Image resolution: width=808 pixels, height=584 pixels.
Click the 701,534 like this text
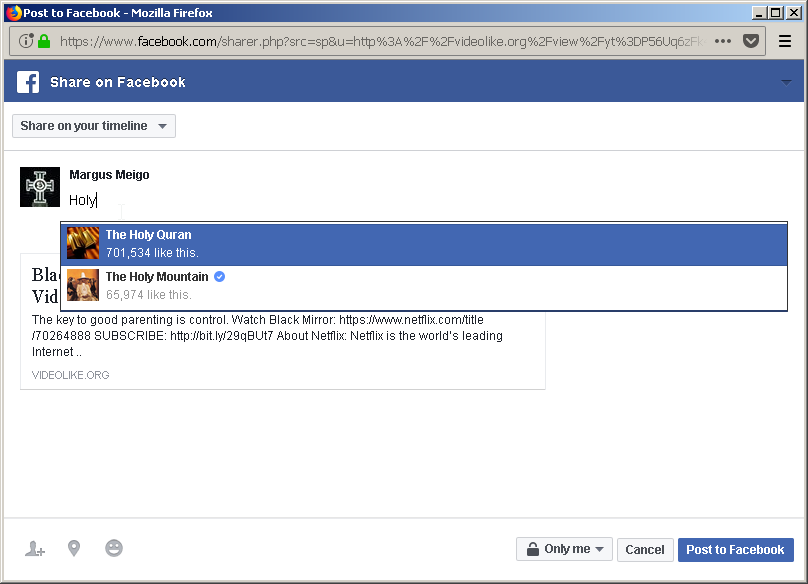pyautogui.click(x=153, y=253)
